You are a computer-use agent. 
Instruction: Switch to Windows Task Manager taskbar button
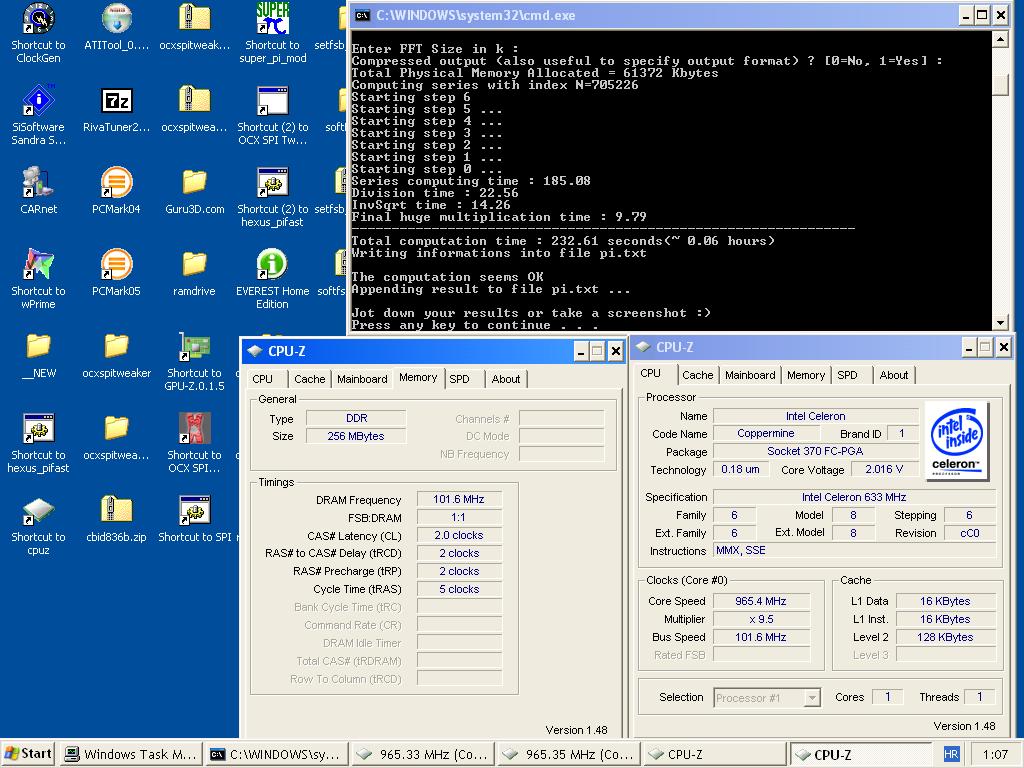132,754
